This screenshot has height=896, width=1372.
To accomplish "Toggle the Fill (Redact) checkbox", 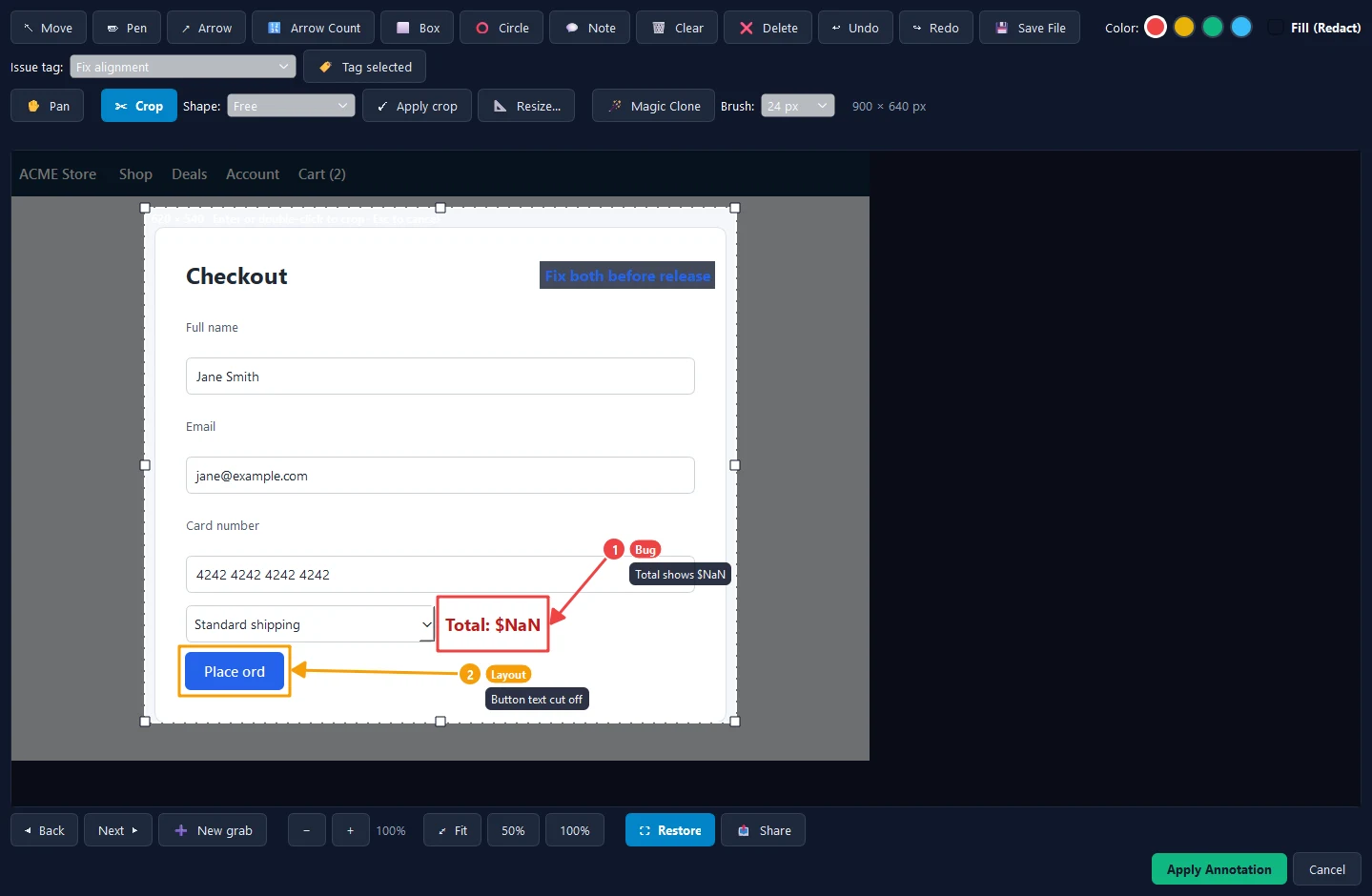I will pos(1275,28).
